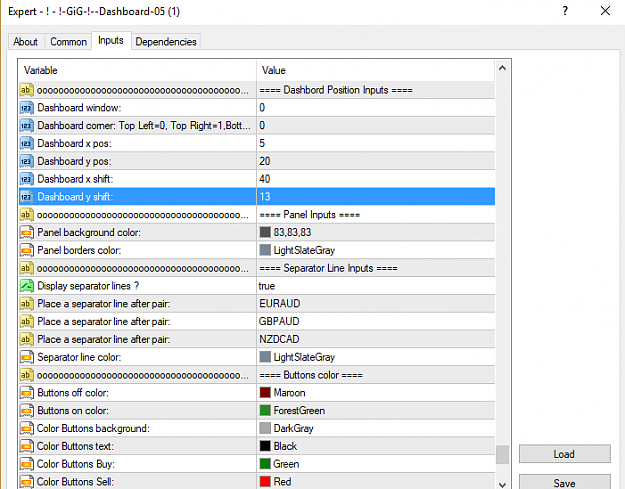
Task: Click the color icon beside Panel background color
Action: [26, 233]
